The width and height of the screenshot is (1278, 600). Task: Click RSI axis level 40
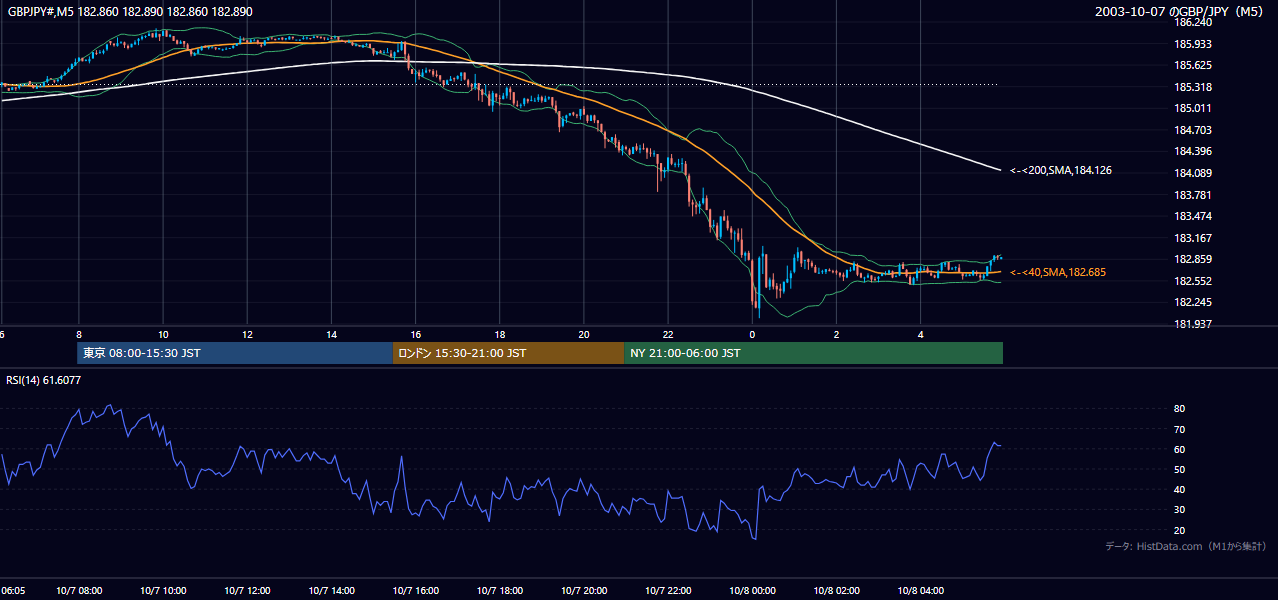pyautogui.click(x=1179, y=489)
